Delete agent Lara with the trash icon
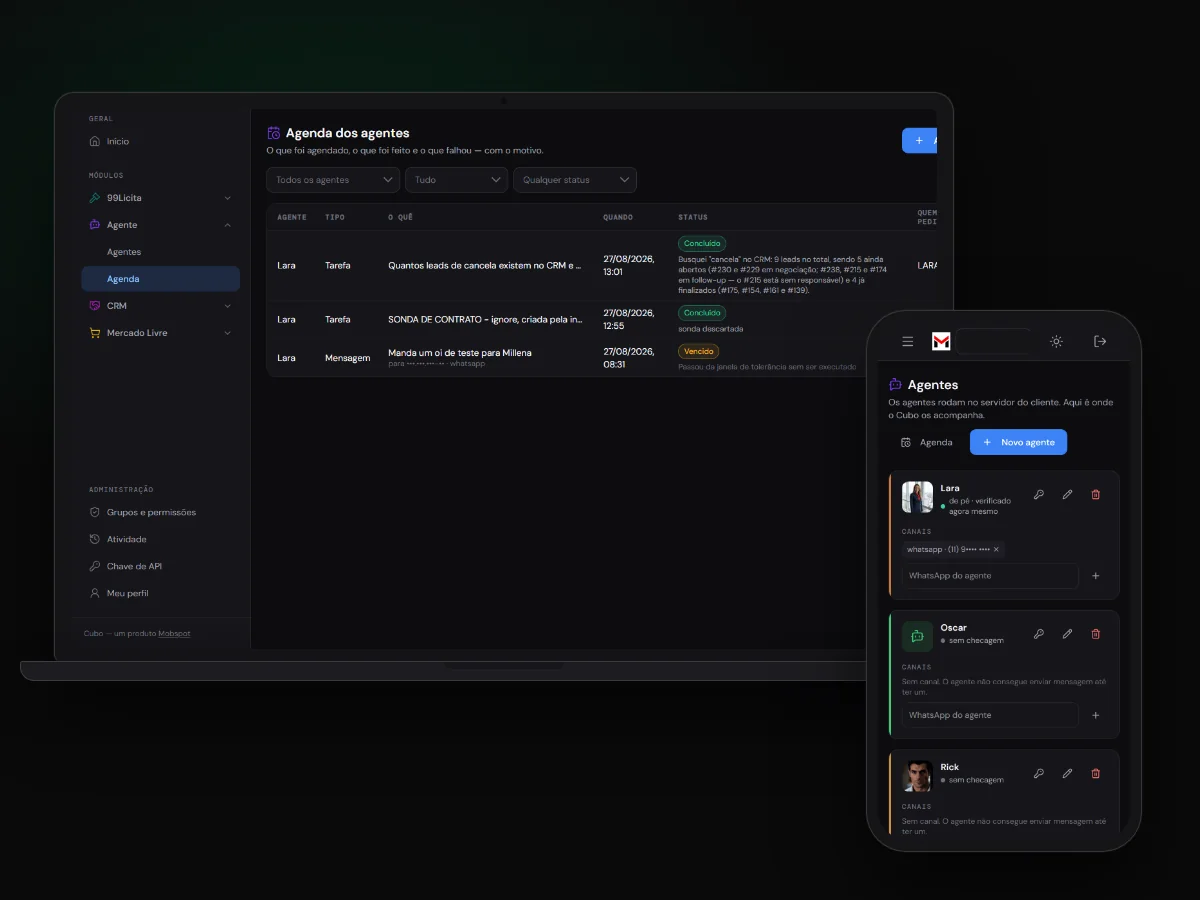1200x900 pixels. click(x=1095, y=495)
